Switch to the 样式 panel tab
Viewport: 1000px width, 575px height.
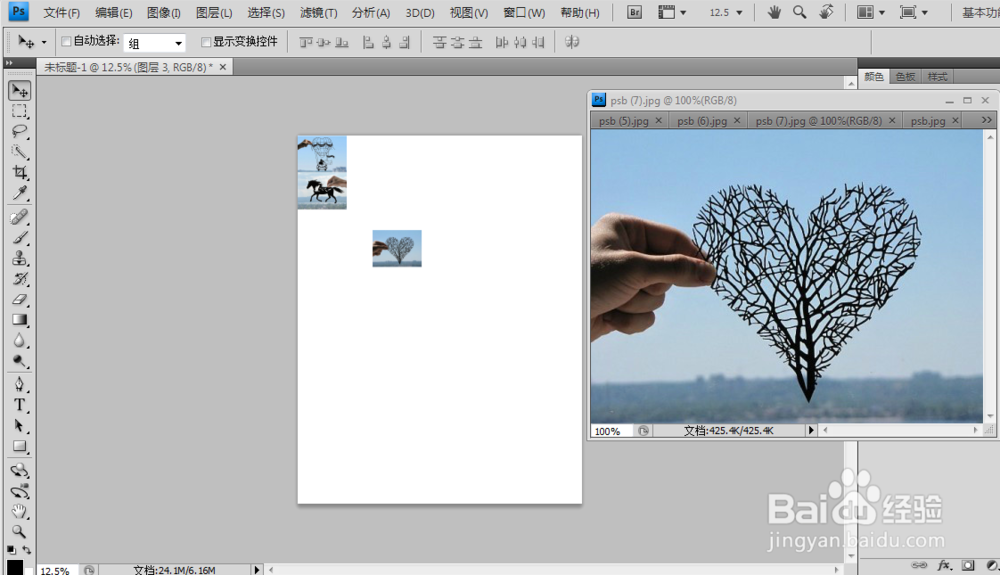tap(937, 76)
